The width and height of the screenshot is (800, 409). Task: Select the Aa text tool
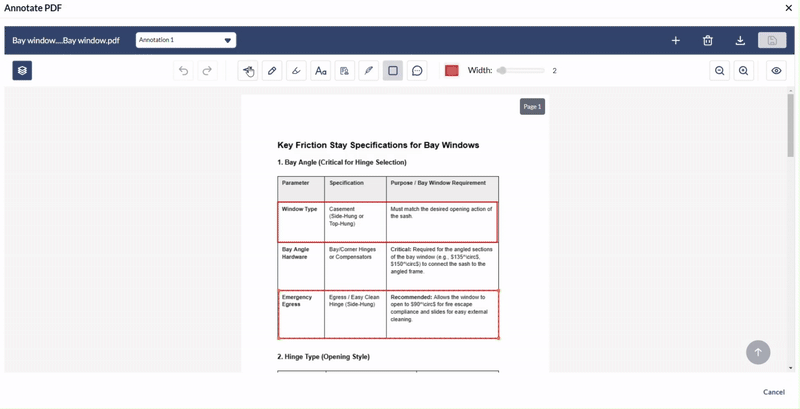coord(320,71)
